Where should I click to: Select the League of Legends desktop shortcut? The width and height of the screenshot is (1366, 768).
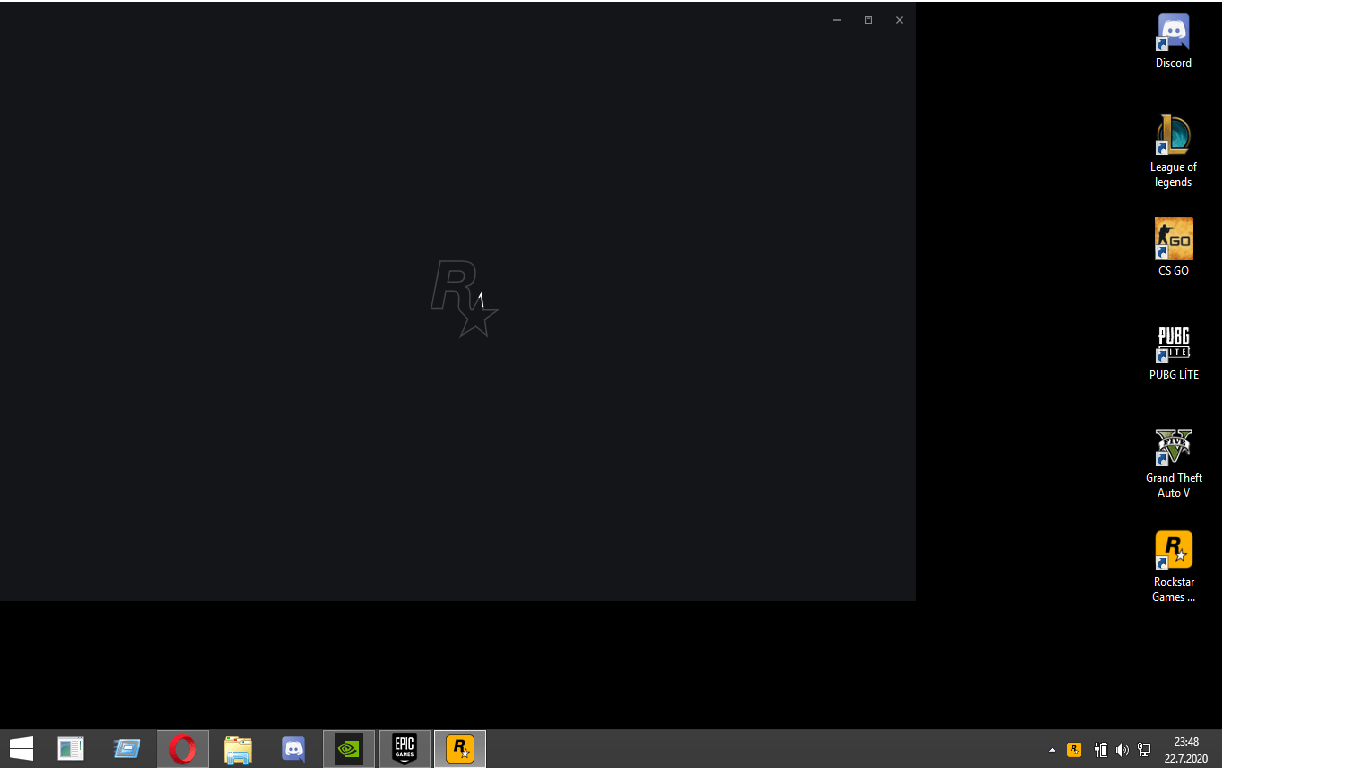[1173, 151]
